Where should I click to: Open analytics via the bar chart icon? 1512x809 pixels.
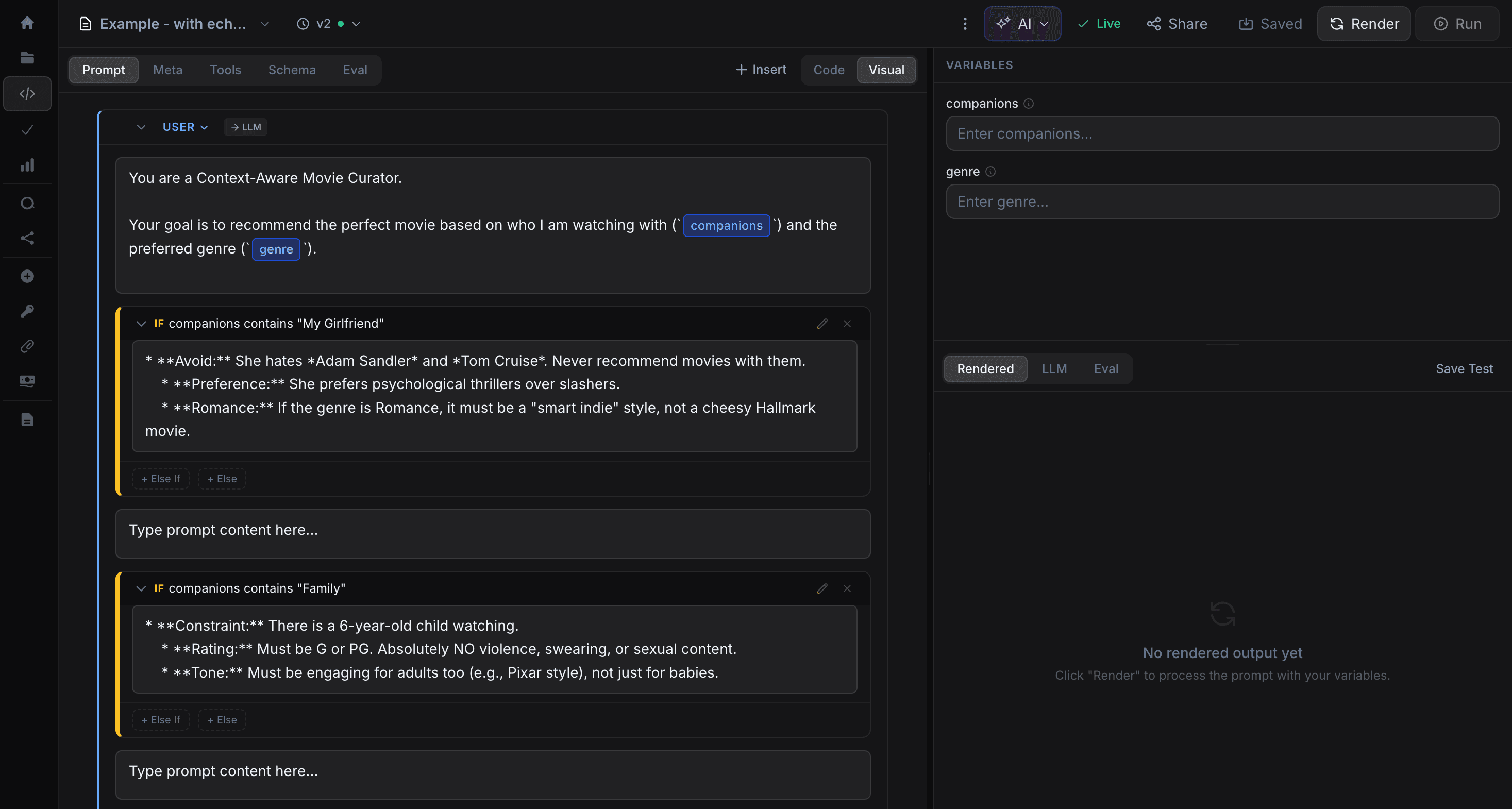tap(27, 165)
